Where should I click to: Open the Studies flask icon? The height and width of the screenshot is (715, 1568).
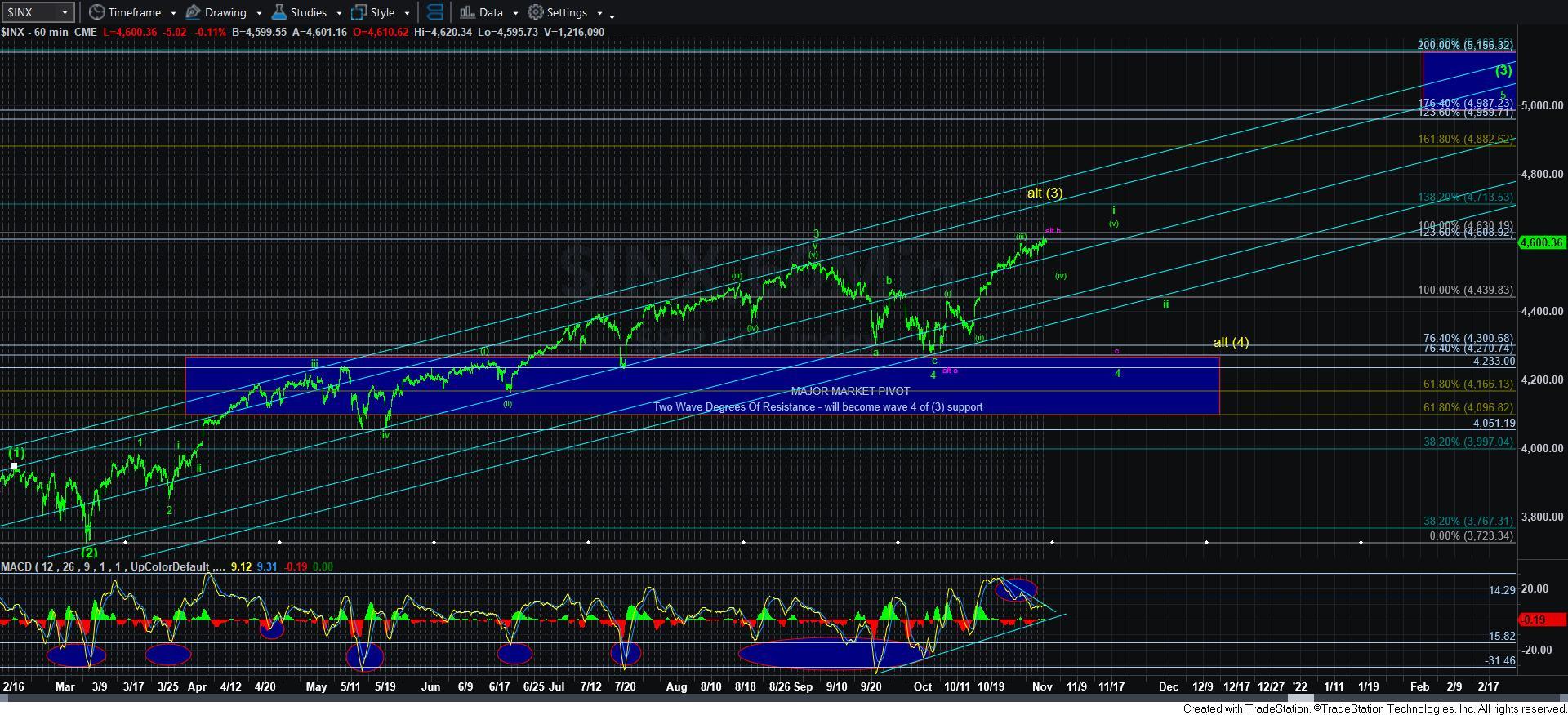coord(279,12)
